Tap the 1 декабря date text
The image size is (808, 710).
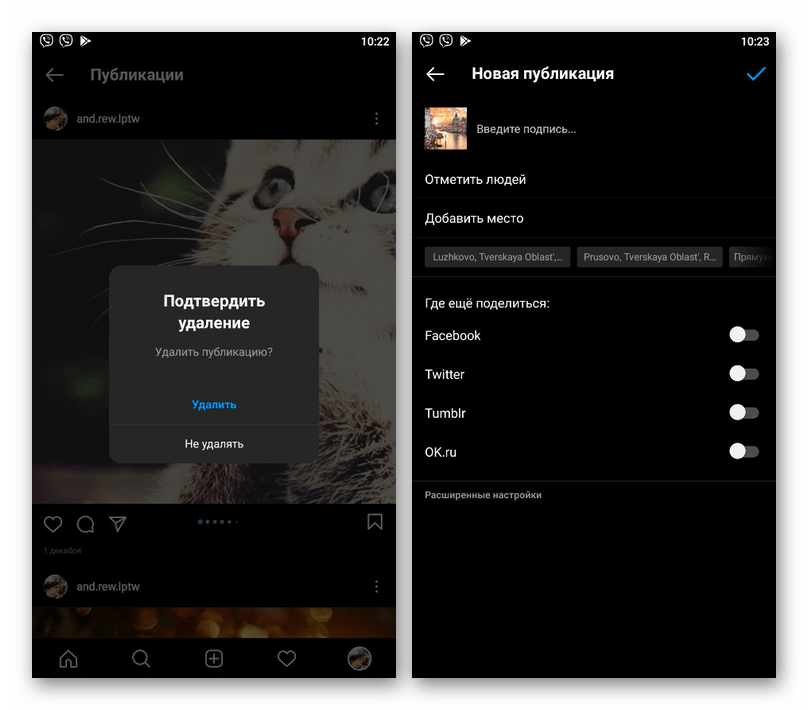tap(62, 551)
